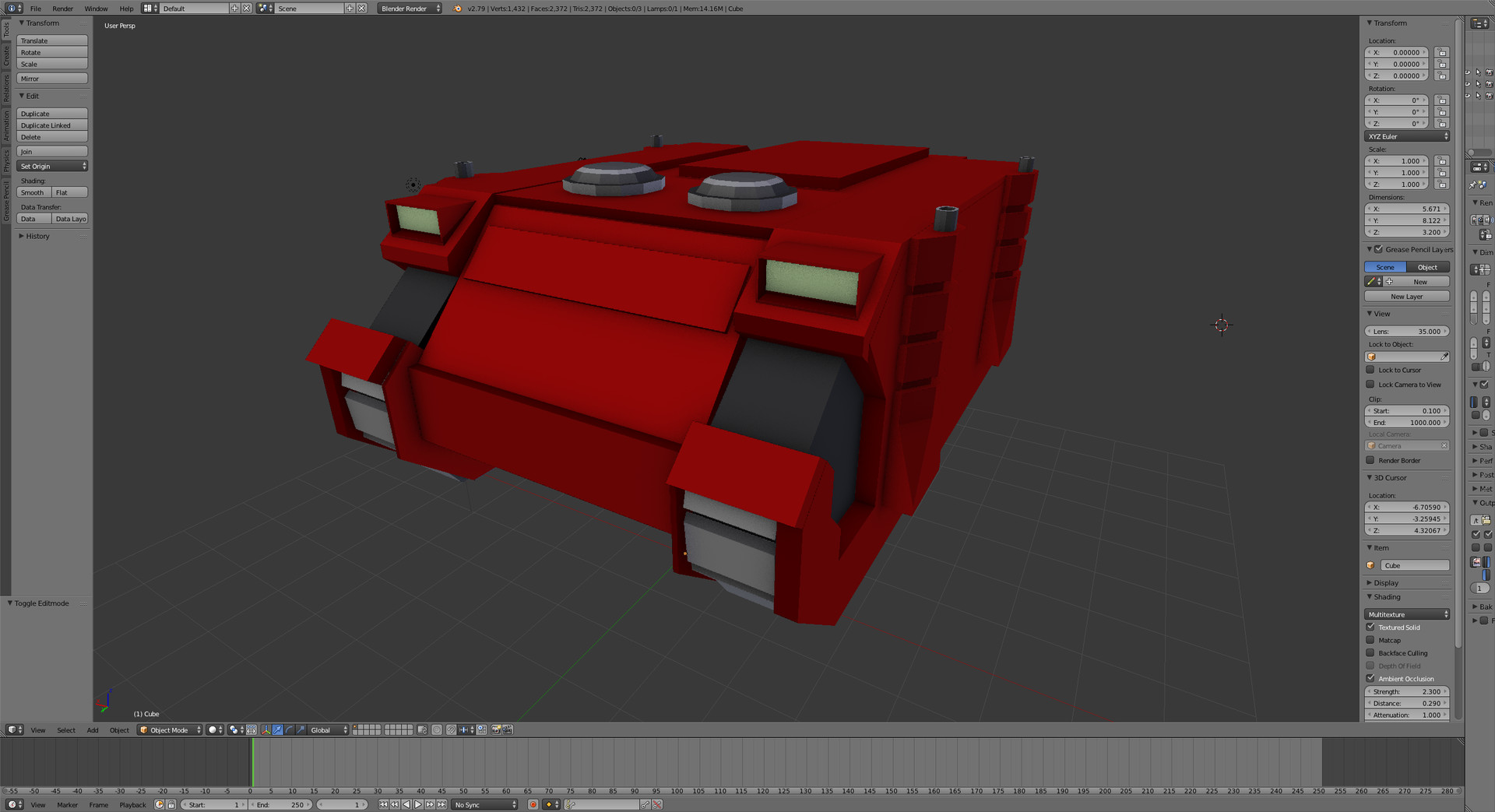This screenshot has height=812, width=1495.
Task: Enable Depth Of Field checkbox
Action: click(1370, 666)
